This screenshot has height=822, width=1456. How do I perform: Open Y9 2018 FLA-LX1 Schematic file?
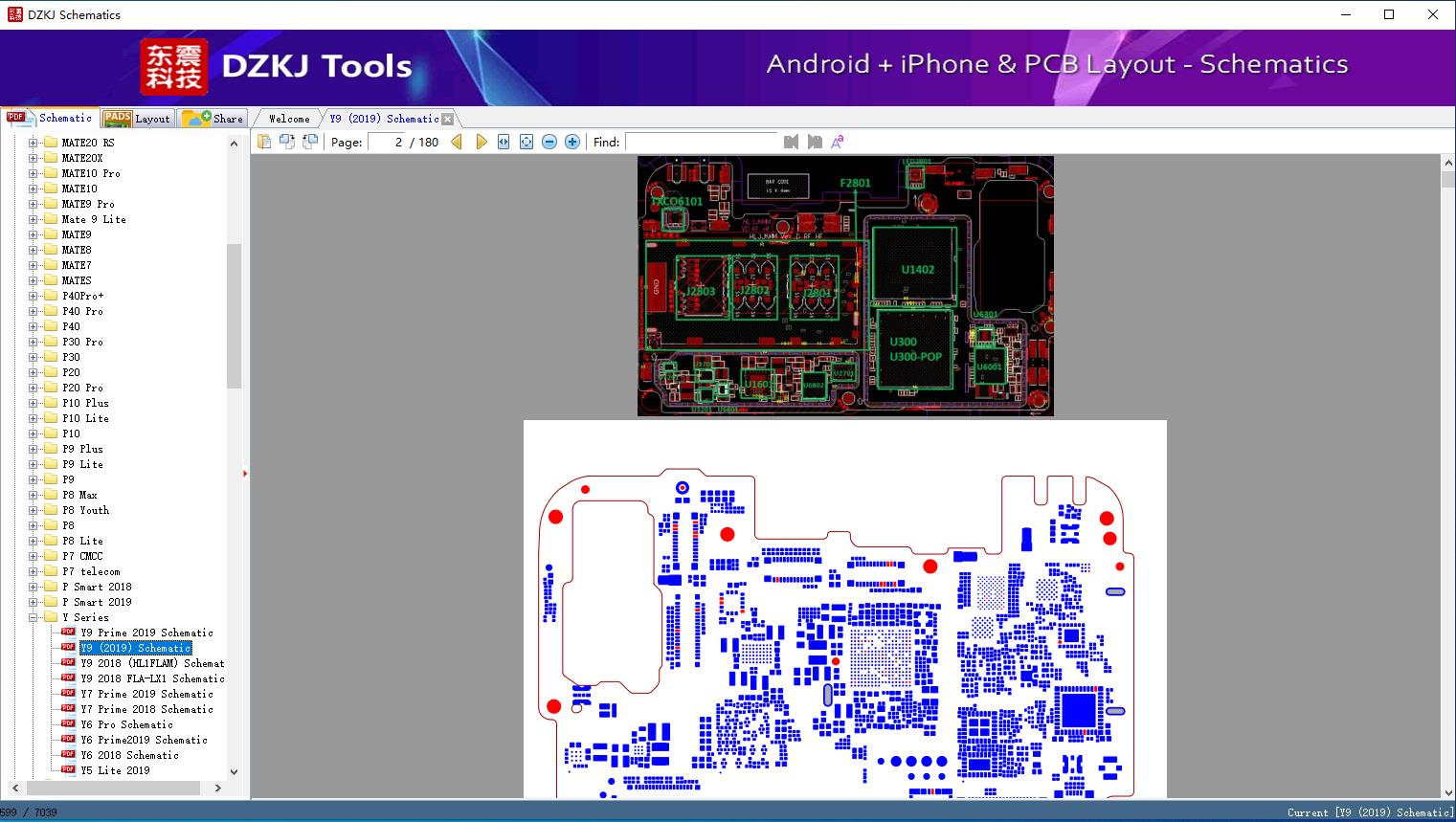pos(152,678)
